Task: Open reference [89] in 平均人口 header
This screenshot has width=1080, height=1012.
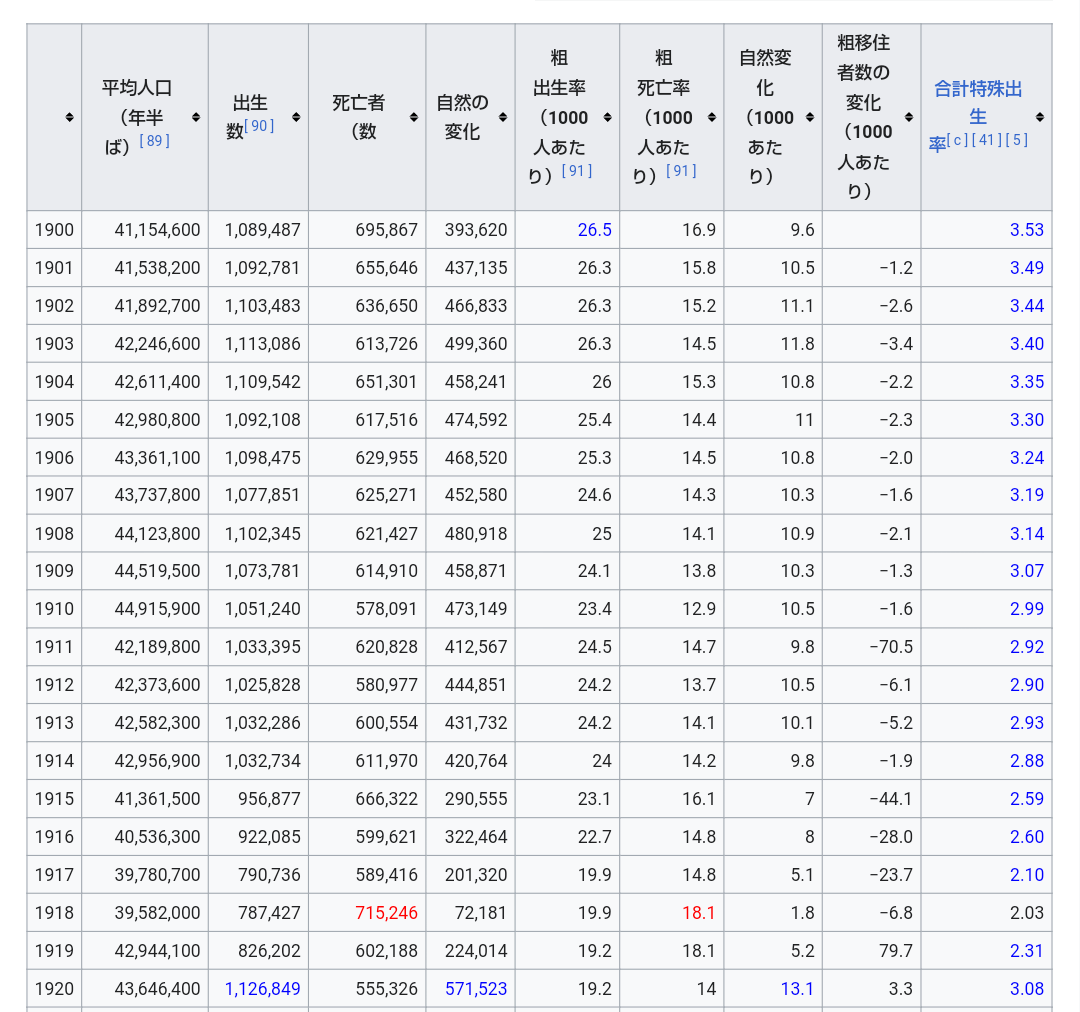Action: (x=154, y=141)
